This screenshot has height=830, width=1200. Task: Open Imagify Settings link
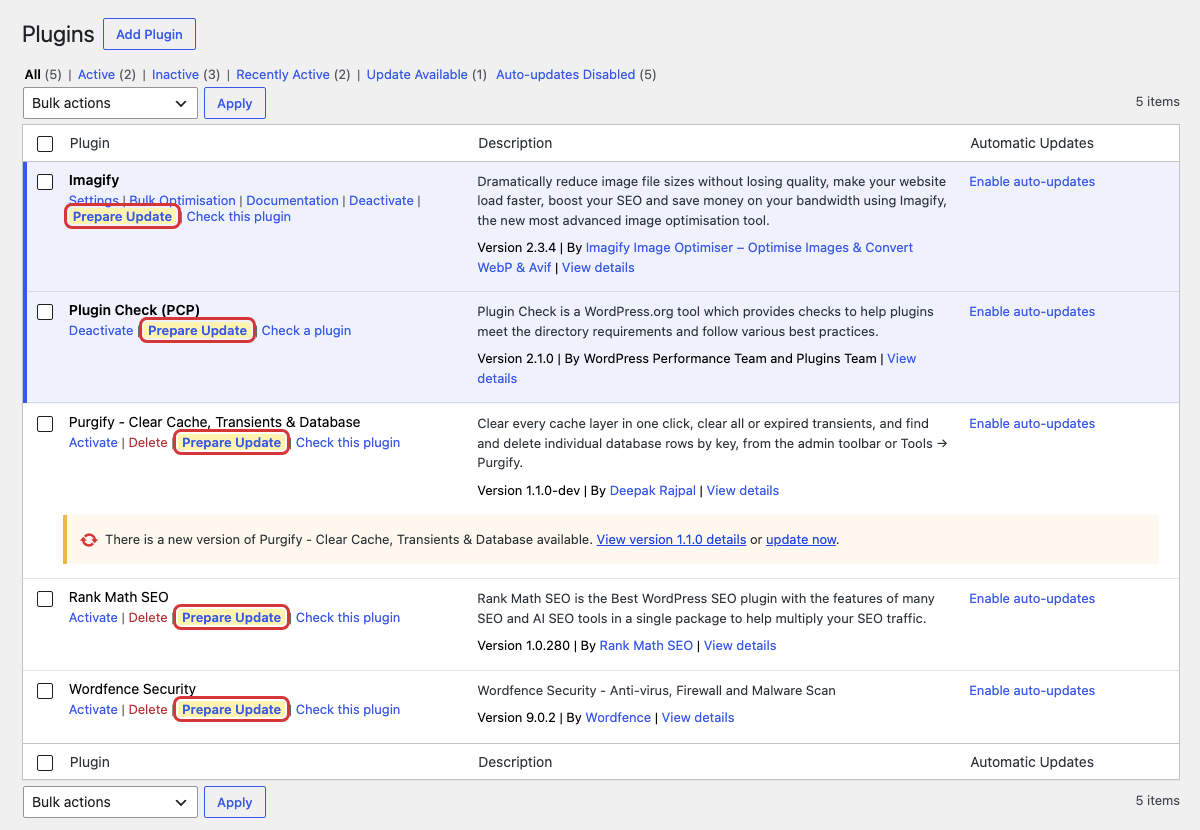point(94,201)
